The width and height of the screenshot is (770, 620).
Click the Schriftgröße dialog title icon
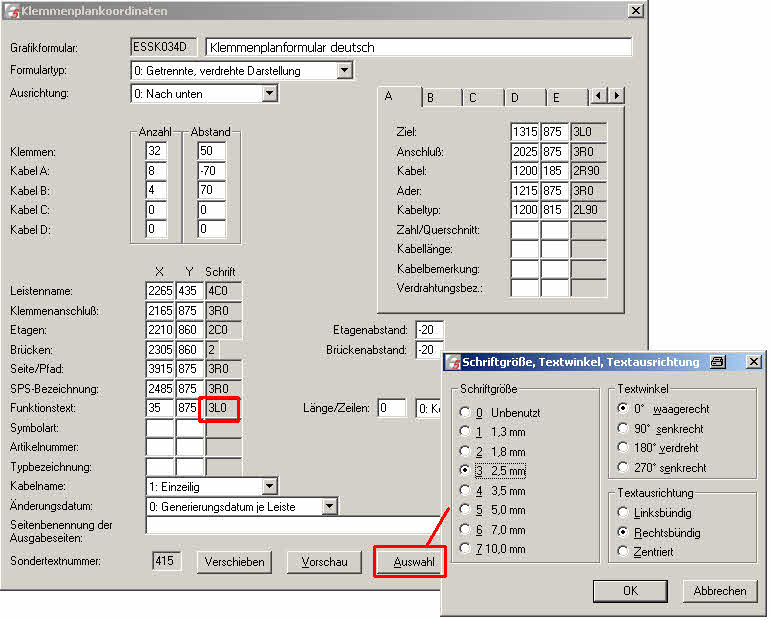pyautogui.click(x=453, y=362)
